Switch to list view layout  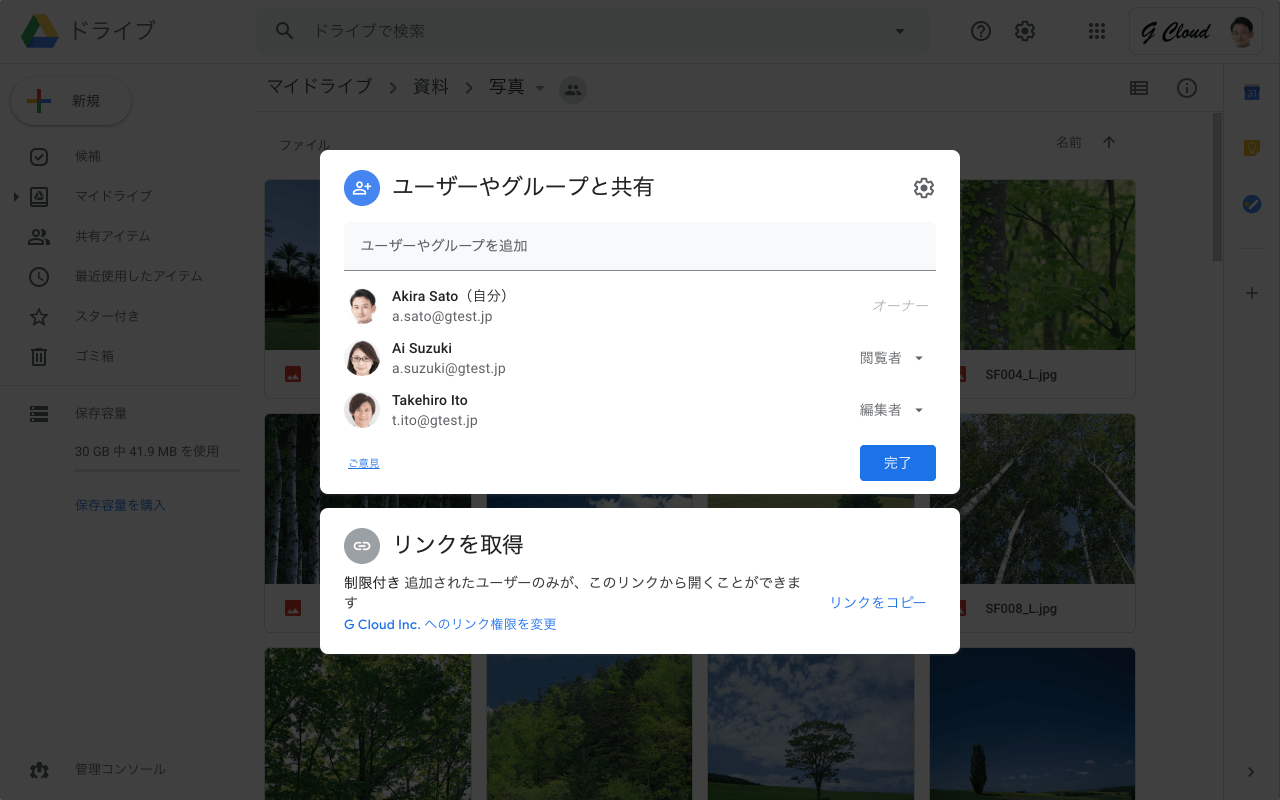(1139, 88)
